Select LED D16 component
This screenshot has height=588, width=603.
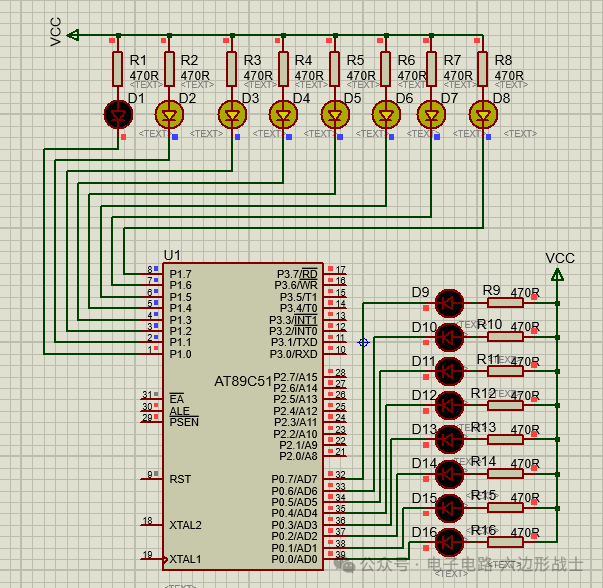click(449, 542)
